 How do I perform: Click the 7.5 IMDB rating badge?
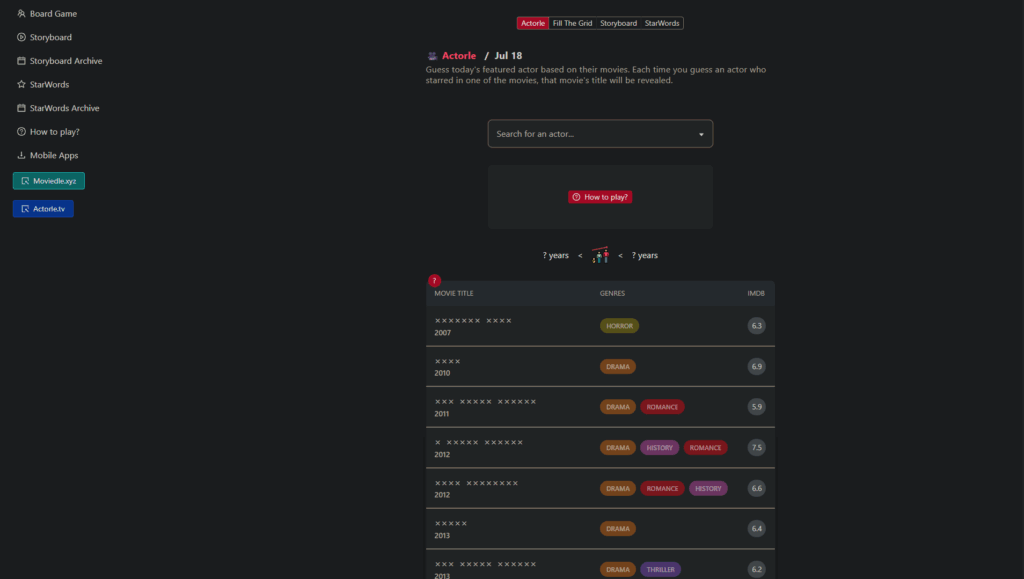click(x=756, y=448)
